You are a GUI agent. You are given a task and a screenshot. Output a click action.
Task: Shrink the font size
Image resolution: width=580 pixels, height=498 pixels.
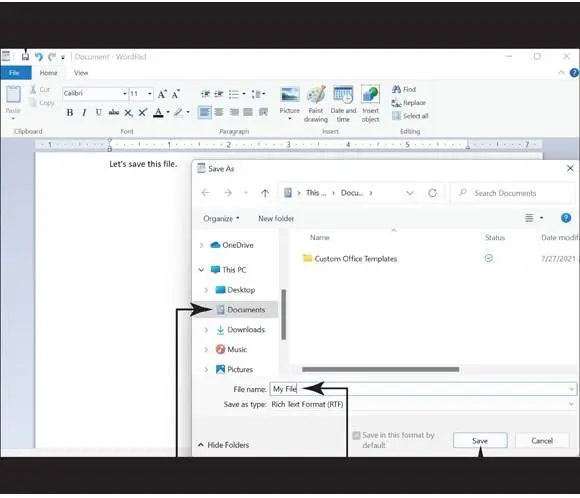click(x=175, y=94)
